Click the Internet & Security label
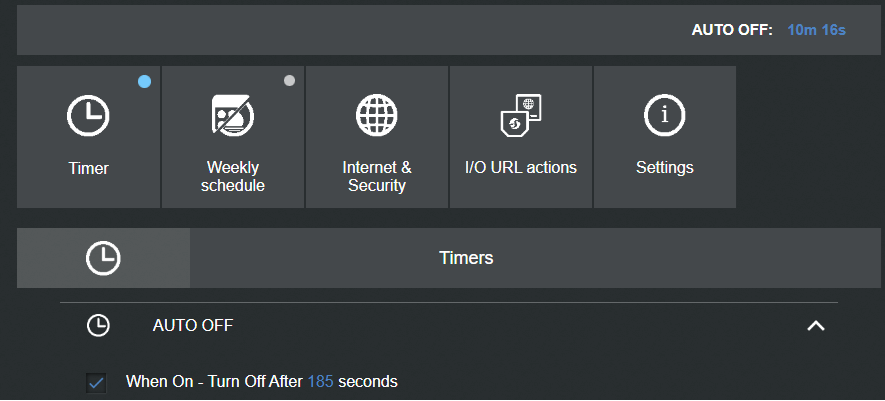The height and width of the screenshot is (401, 885). coord(376,176)
